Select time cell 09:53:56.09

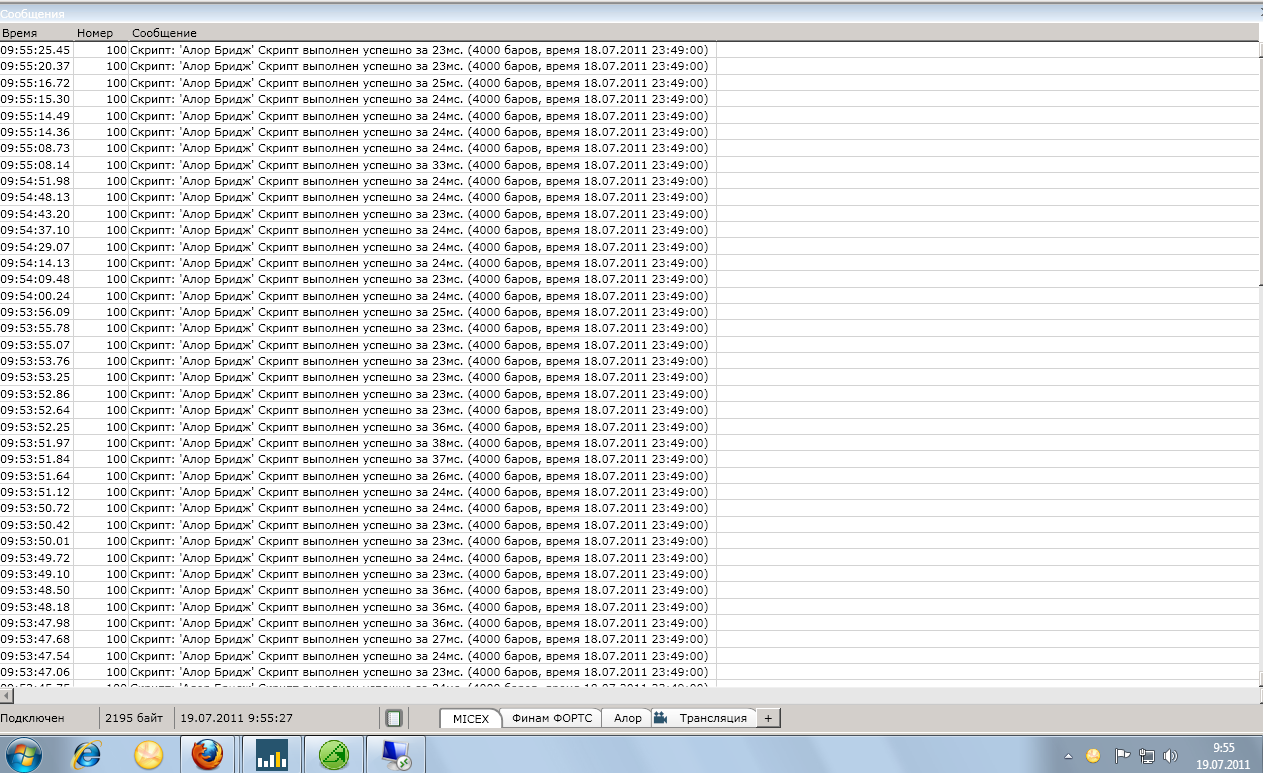coord(36,312)
